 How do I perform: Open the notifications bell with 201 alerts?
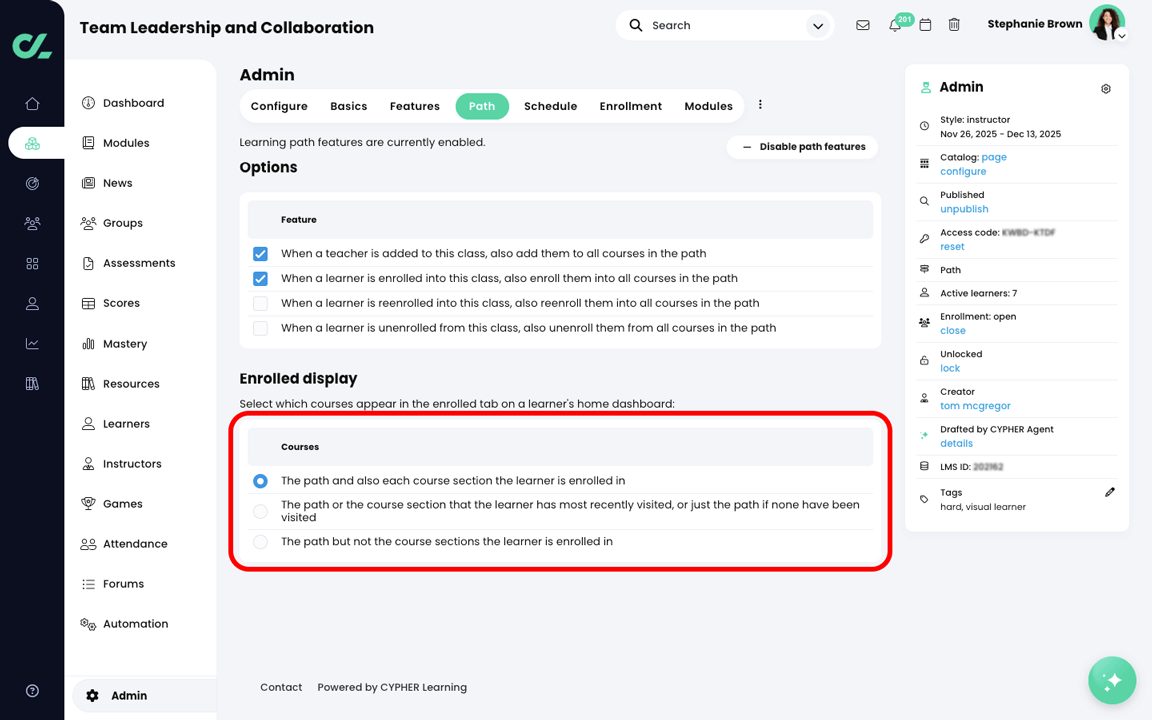click(x=896, y=24)
